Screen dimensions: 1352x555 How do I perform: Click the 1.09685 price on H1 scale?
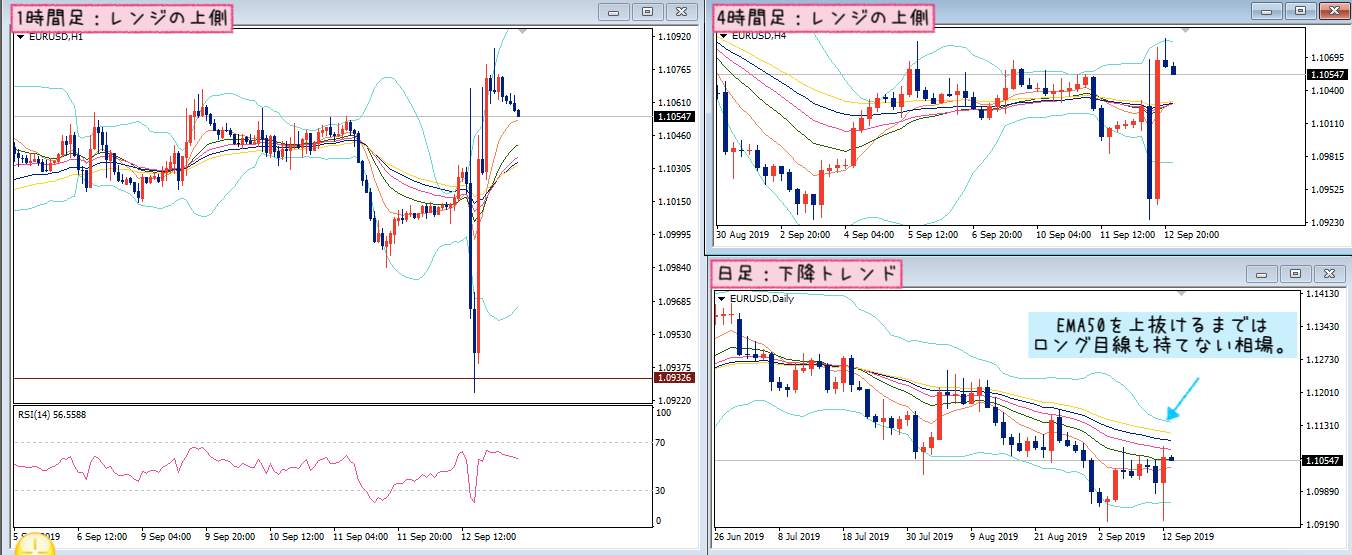click(675, 301)
